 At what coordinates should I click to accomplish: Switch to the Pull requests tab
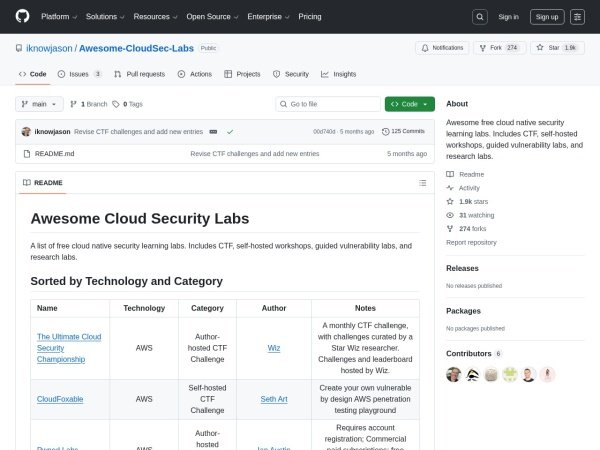140,74
